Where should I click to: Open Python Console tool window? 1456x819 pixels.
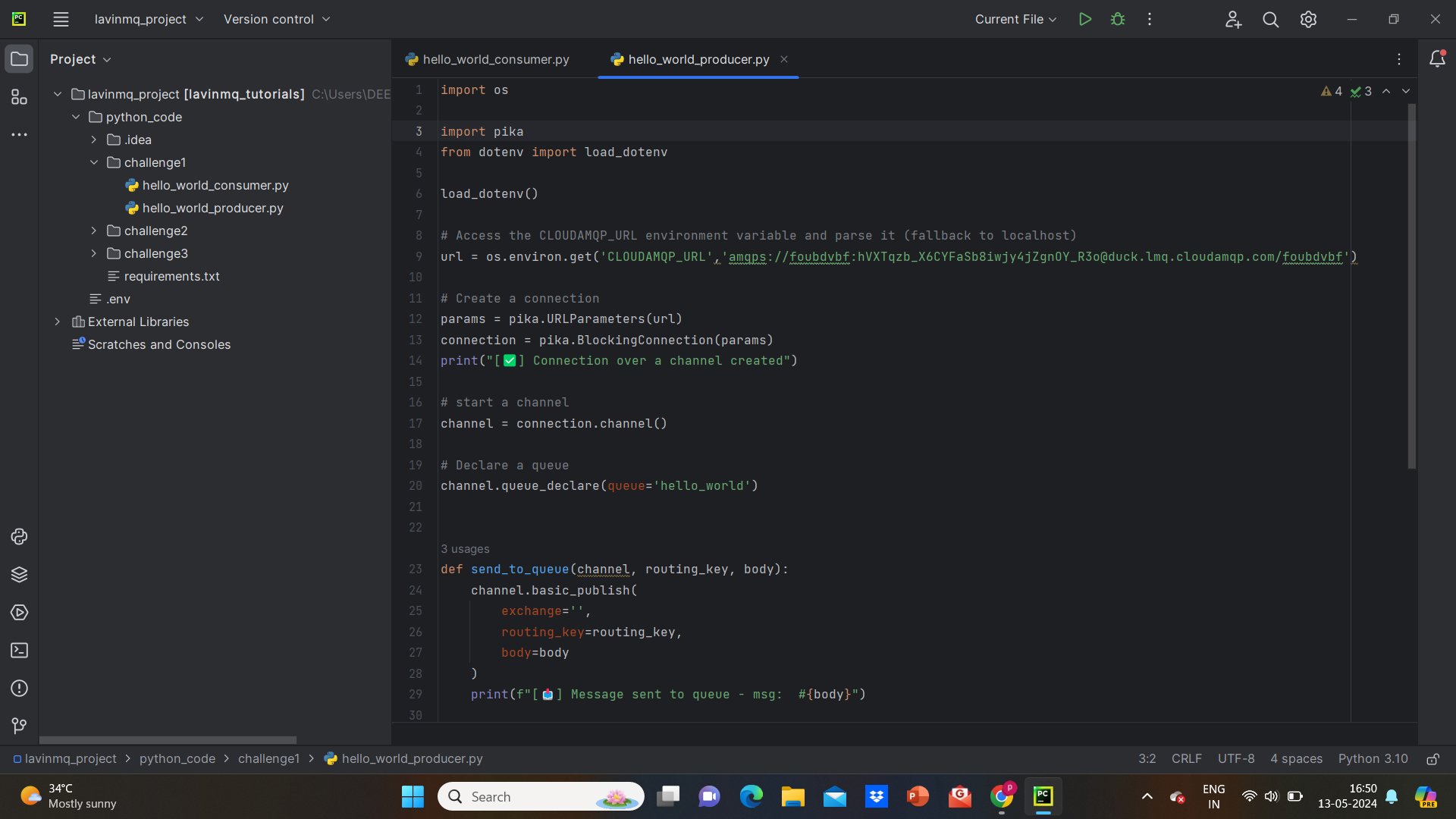click(19, 537)
